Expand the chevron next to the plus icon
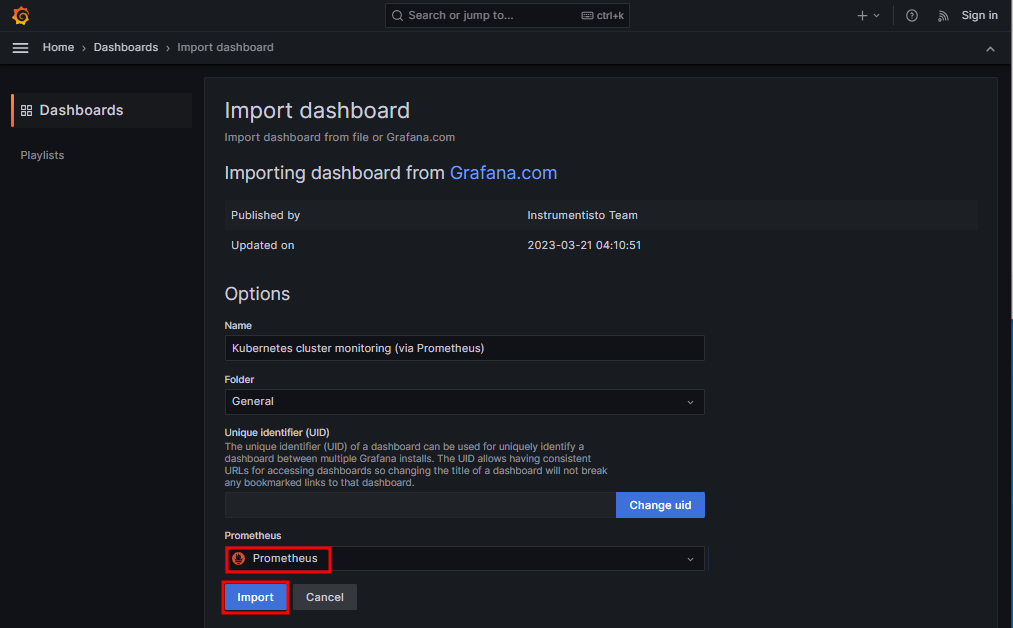The height and width of the screenshot is (628, 1013). click(877, 16)
